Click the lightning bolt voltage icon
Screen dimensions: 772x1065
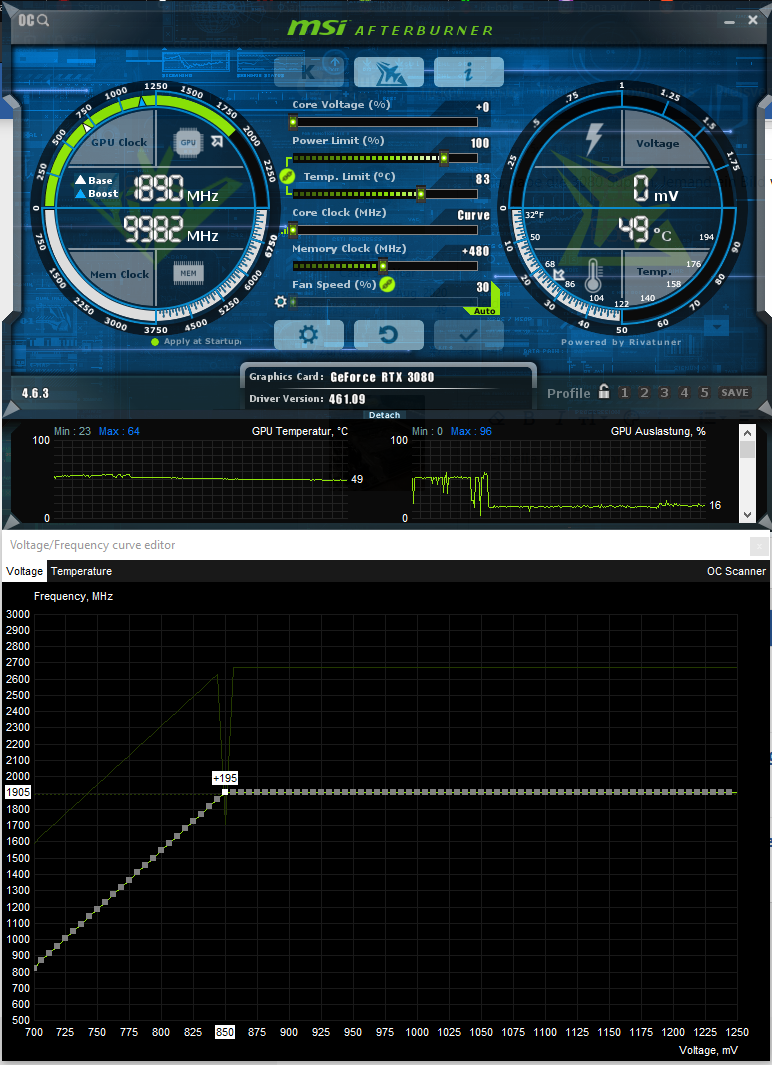point(593,139)
